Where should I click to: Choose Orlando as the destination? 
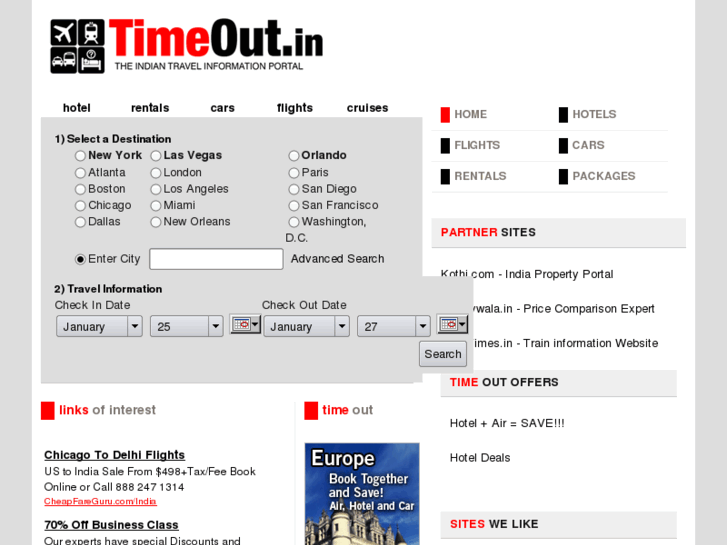293,156
